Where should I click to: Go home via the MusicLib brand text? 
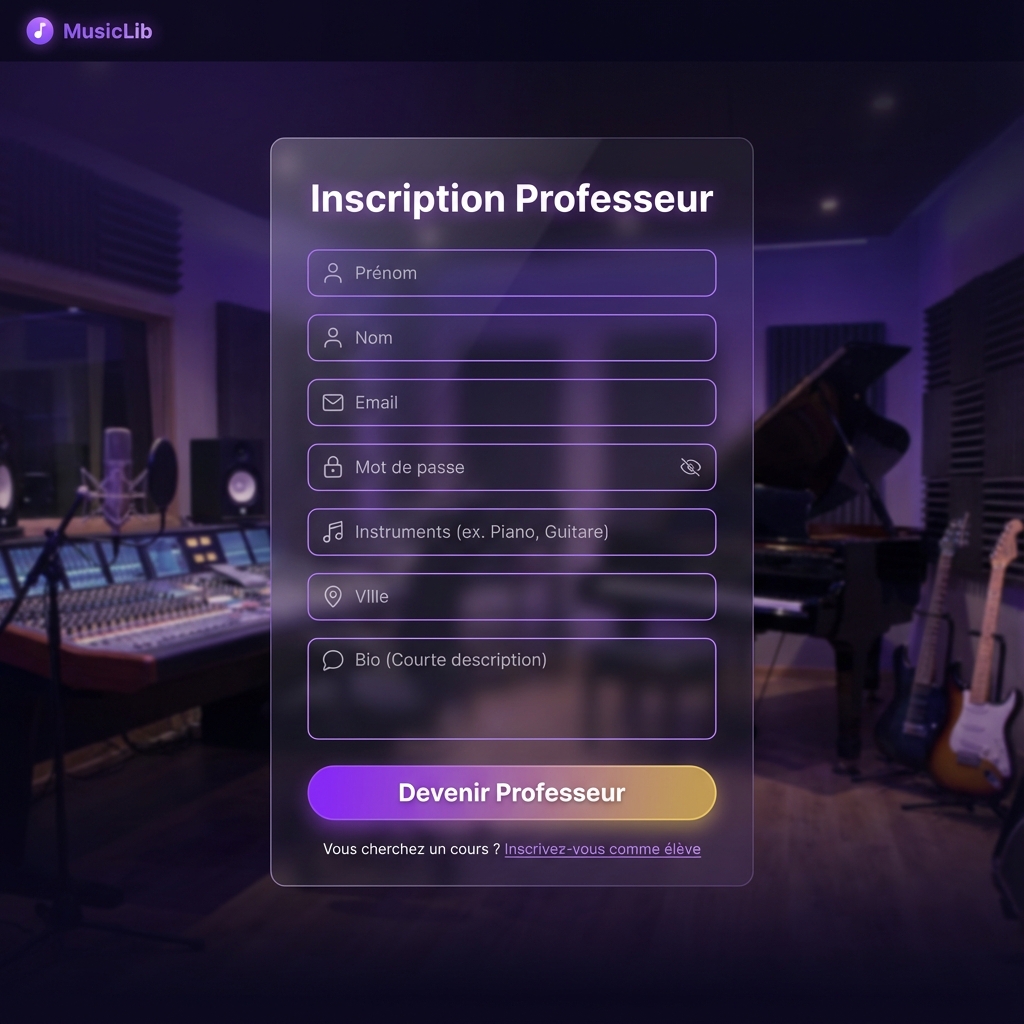pos(108,31)
